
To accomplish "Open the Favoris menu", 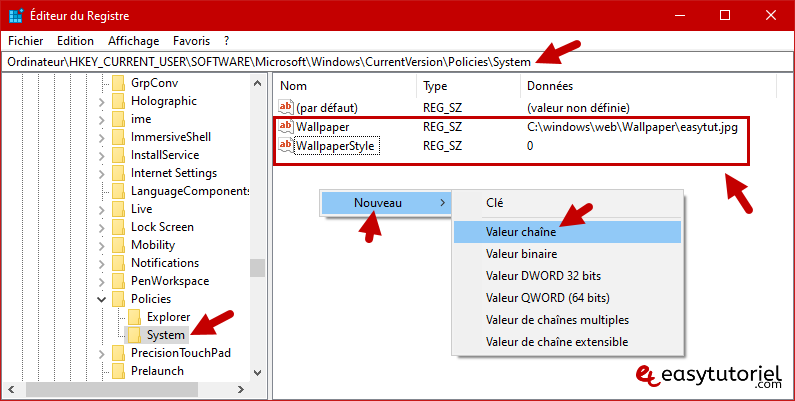I will [x=191, y=41].
